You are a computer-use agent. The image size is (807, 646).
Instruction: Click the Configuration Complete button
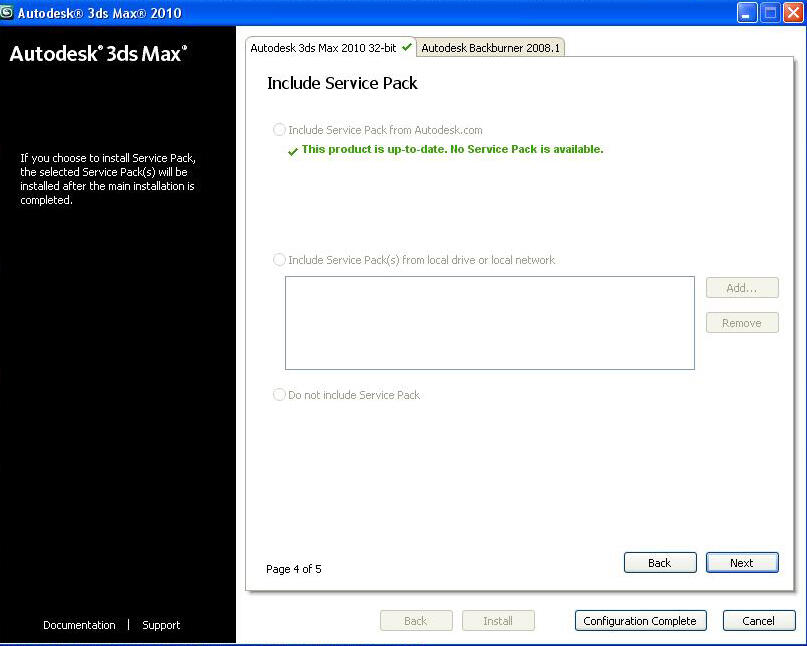point(640,621)
